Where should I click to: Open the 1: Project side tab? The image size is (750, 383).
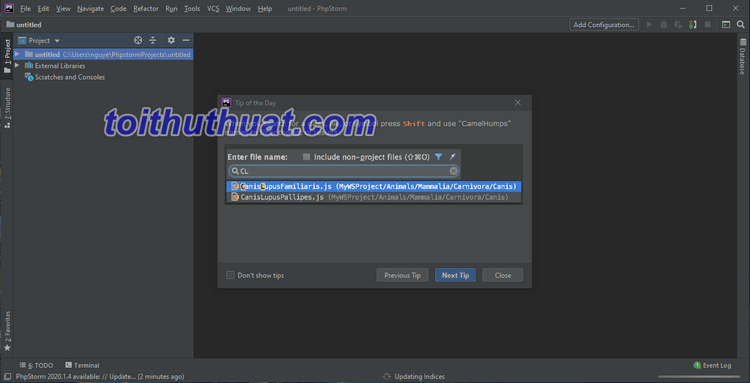[7, 56]
